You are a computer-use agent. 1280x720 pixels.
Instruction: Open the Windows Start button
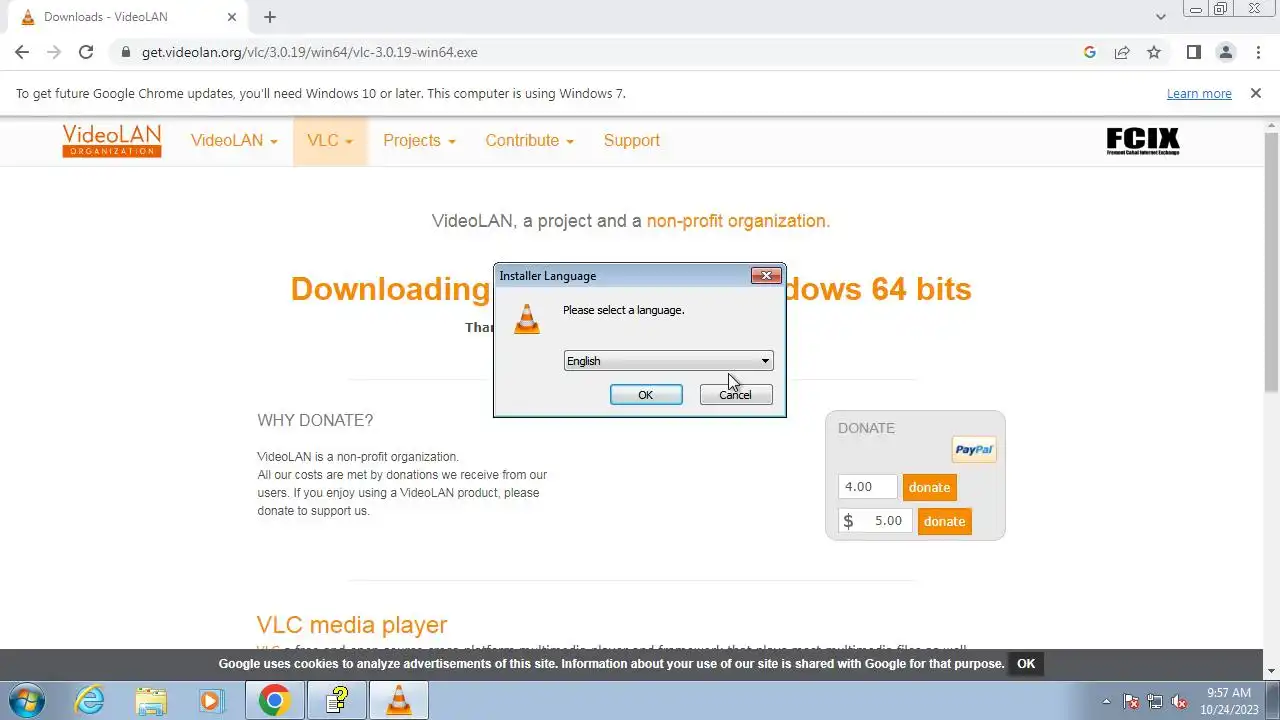[24, 700]
